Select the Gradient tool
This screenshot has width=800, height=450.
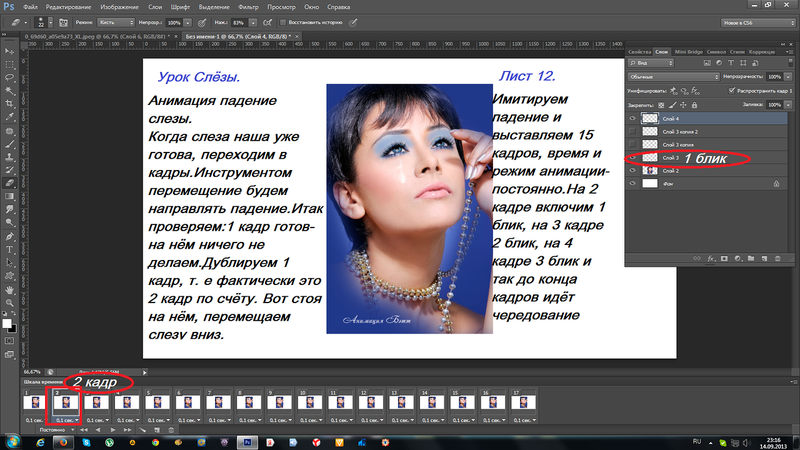tap(9, 196)
